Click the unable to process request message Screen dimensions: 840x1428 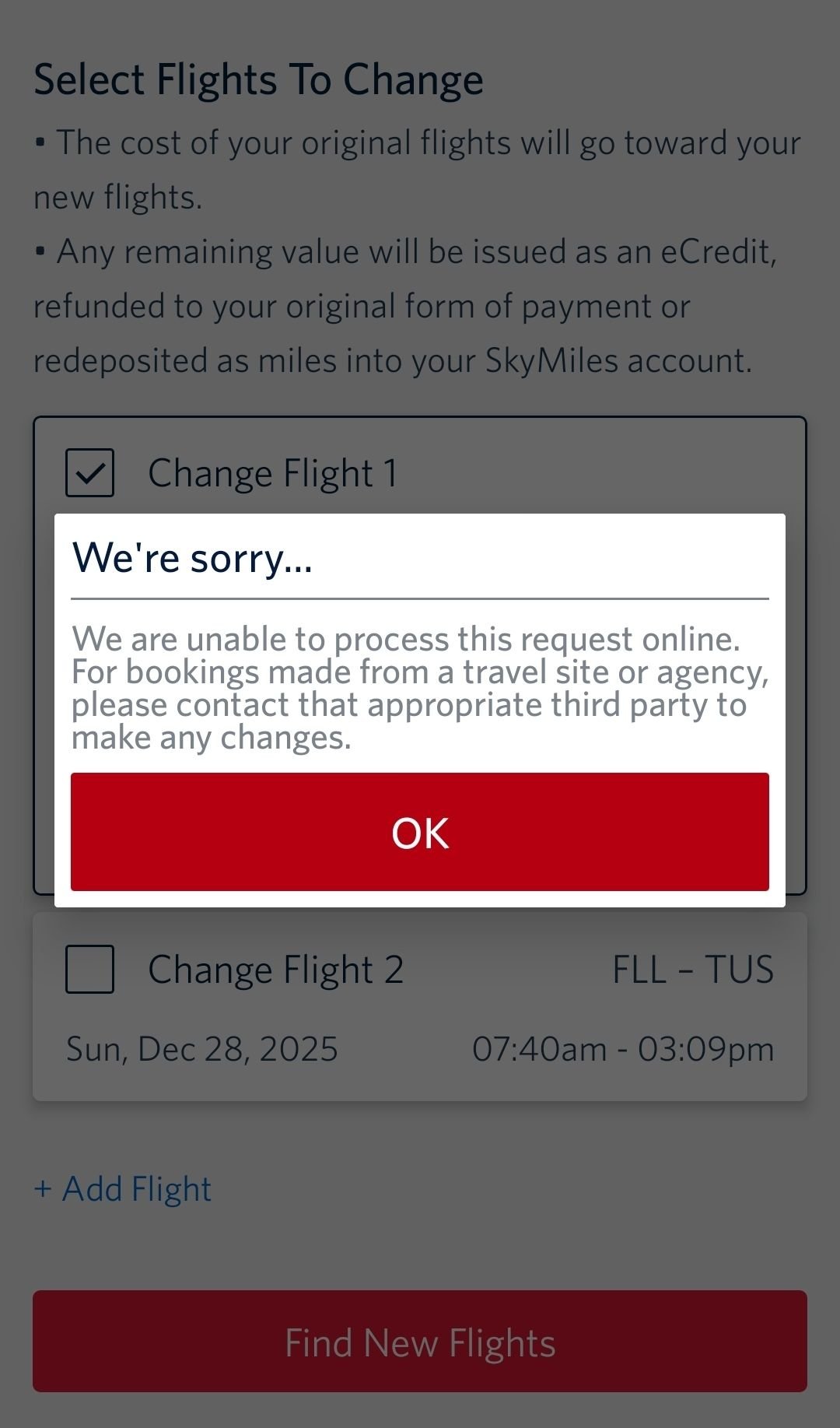tap(420, 688)
